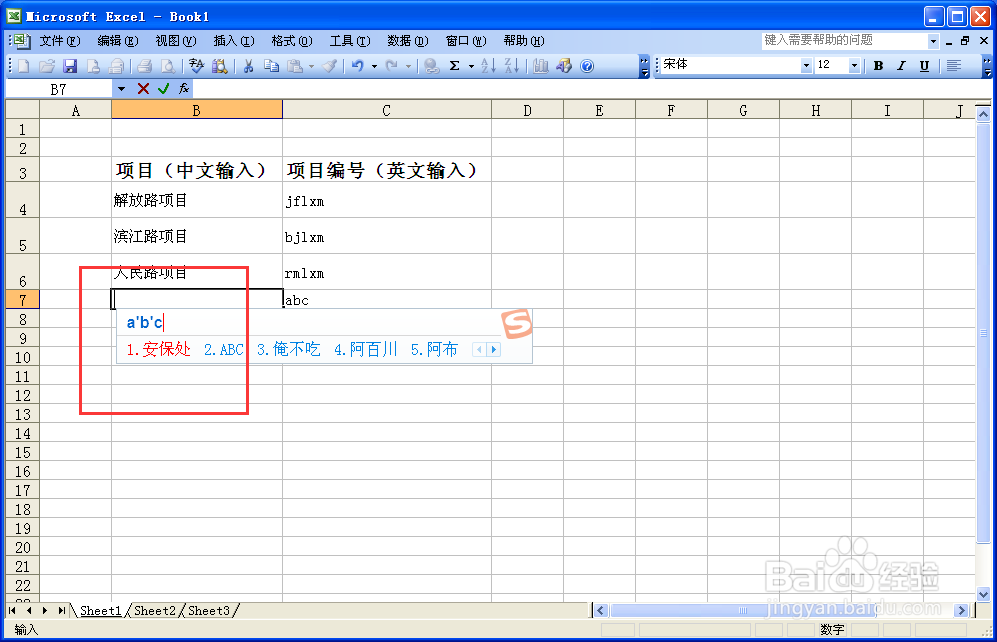Choose IME candidate 5 阿布
Screen dimensions: 997x642
coord(434,349)
